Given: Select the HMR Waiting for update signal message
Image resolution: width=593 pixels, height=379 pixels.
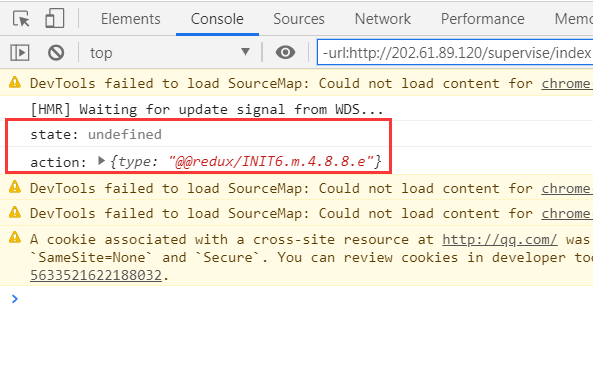Looking at the screenshot, I should [x=207, y=109].
